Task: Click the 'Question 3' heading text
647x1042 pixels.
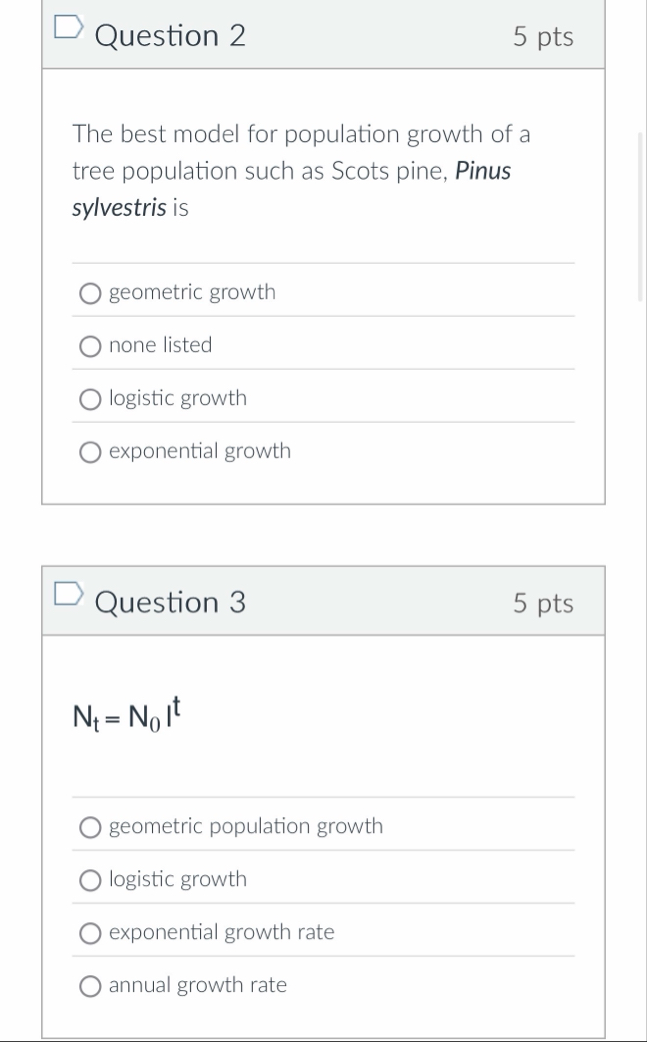Action: [x=170, y=603]
